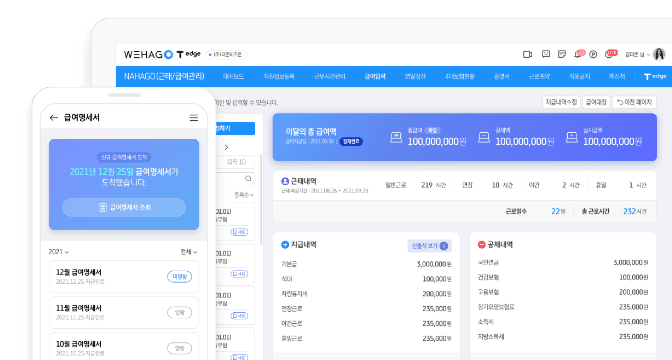Click the search input in the employee list
The width and height of the screenshot is (672, 360).
click(235, 178)
